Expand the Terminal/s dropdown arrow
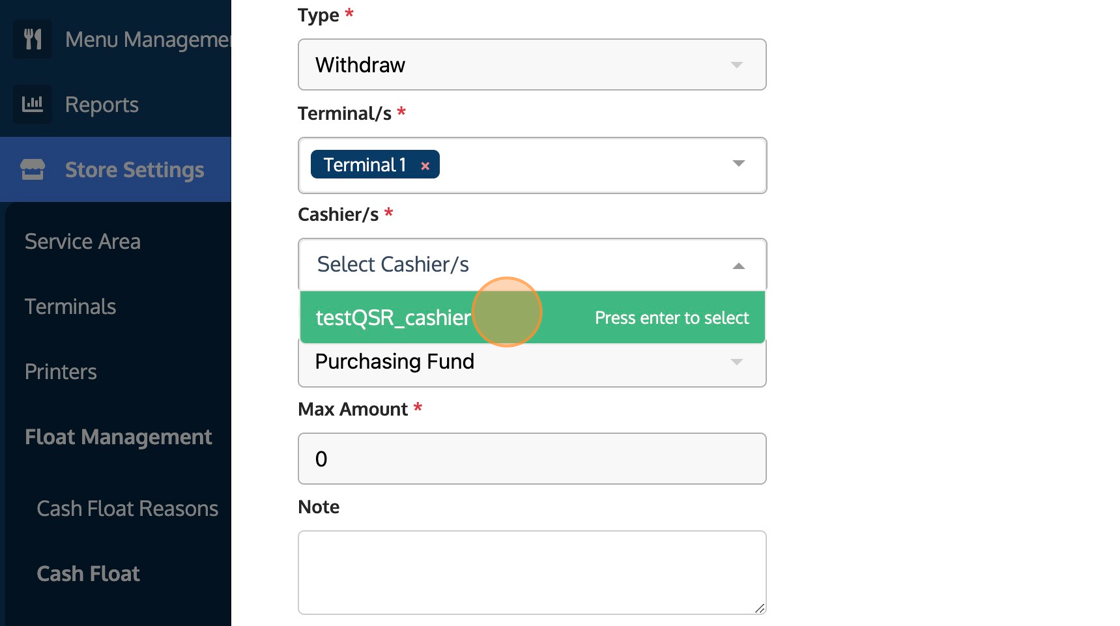The height and width of the screenshot is (626, 1120). (x=738, y=164)
